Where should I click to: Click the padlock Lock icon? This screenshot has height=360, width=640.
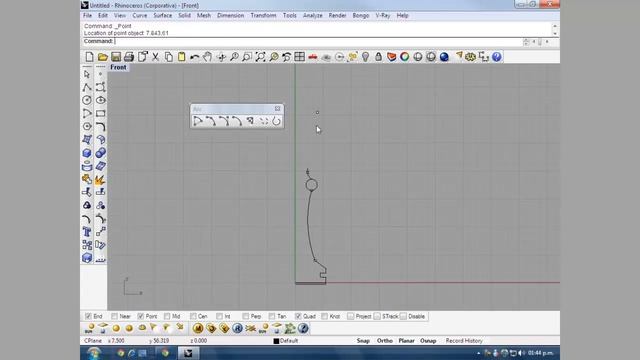pyautogui.click(x=378, y=57)
